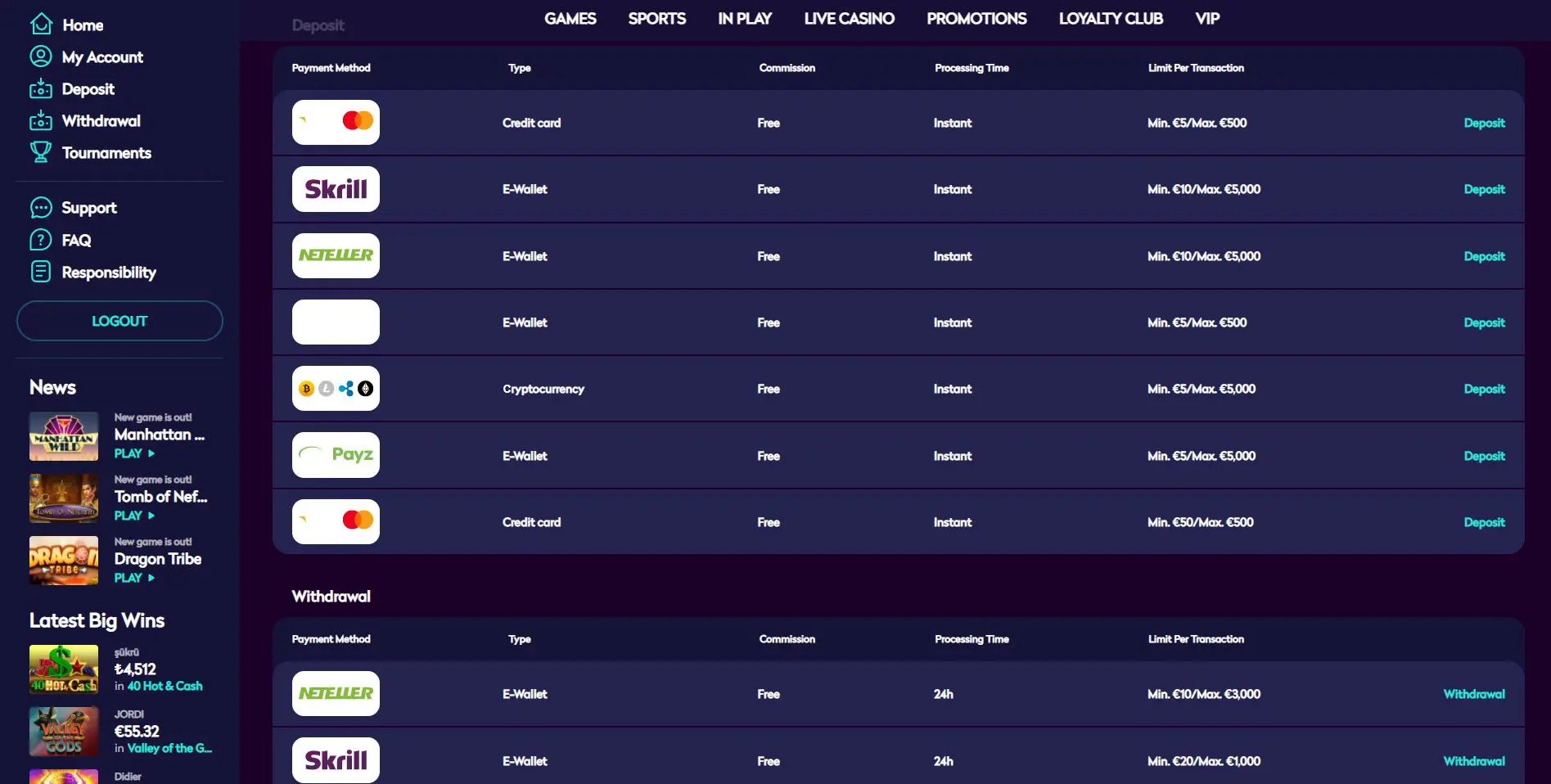
Task: Select the Mastercard logo with Min. €50 limit
Action: click(x=336, y=521)
